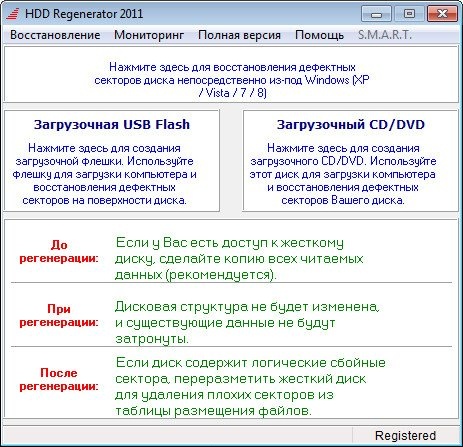Open the Полная версия menu
The image size is (463, 447).
pyautogui.click(x=239, y=35)
